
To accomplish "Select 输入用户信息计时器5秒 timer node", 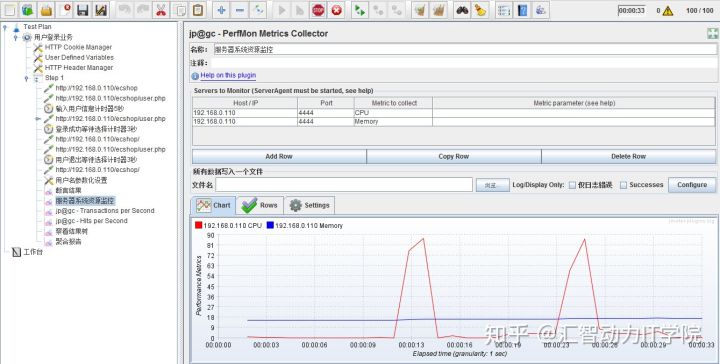I will coord(90,109).
